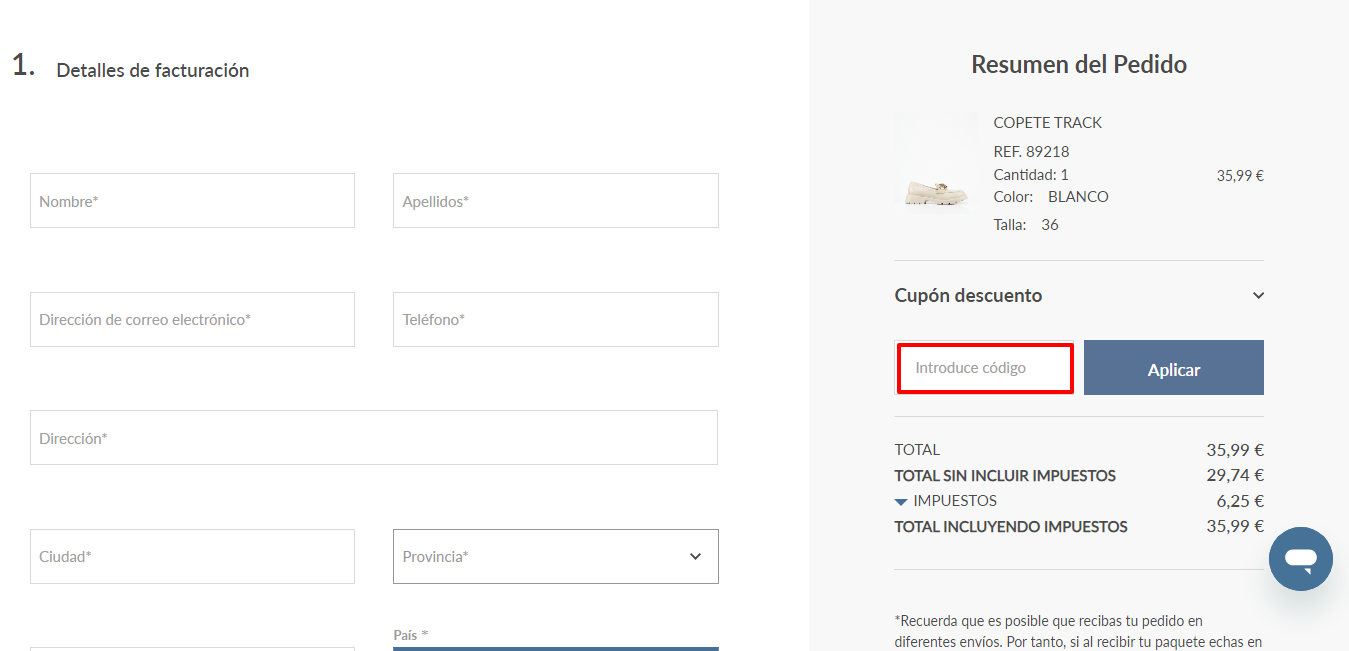Click the Aplicar coupon button

1174,368
